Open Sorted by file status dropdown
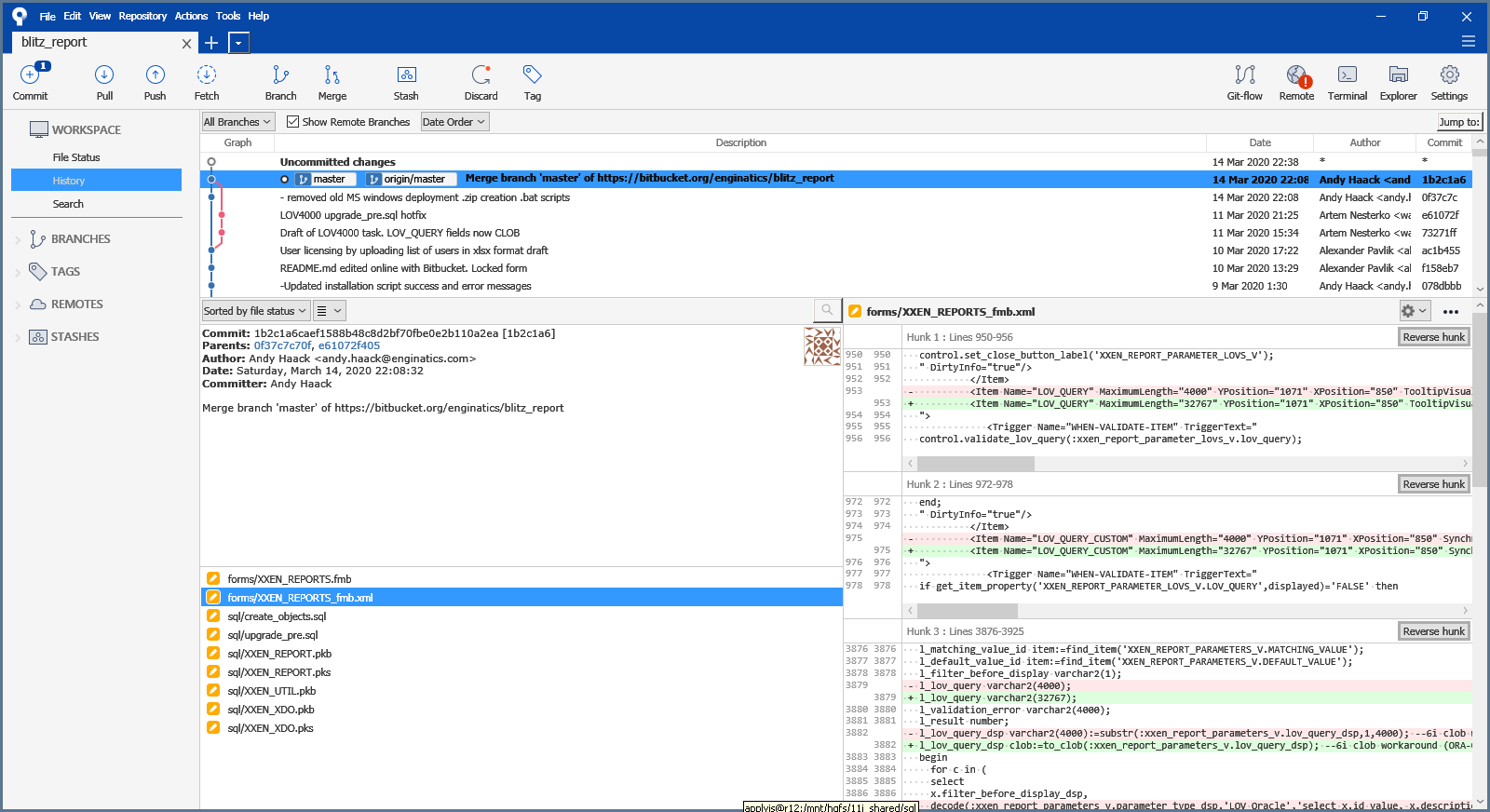 click(x=255, y=311)
